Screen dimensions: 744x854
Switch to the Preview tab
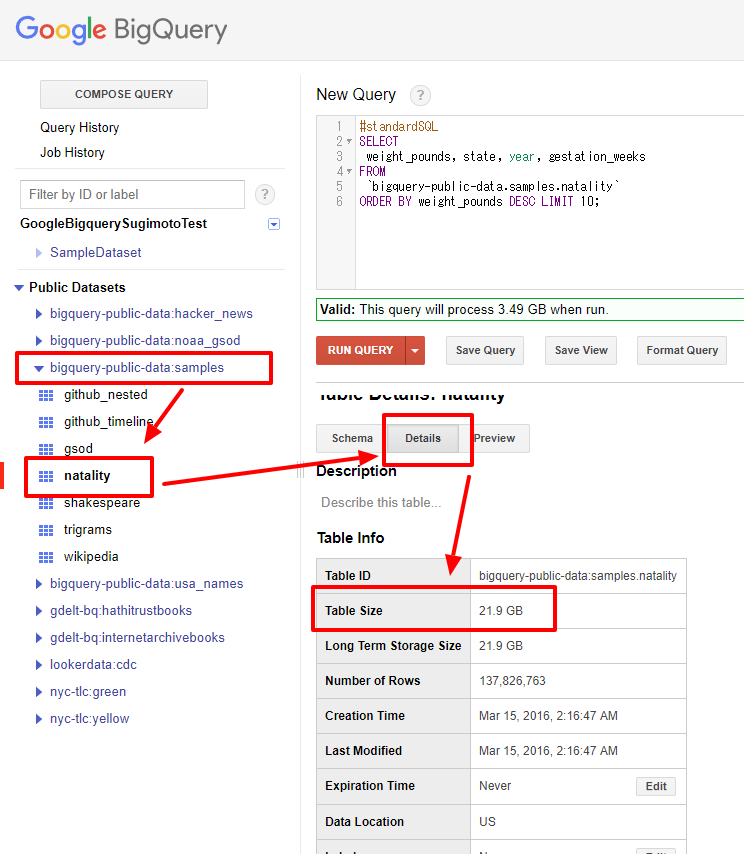click(494, 438)
